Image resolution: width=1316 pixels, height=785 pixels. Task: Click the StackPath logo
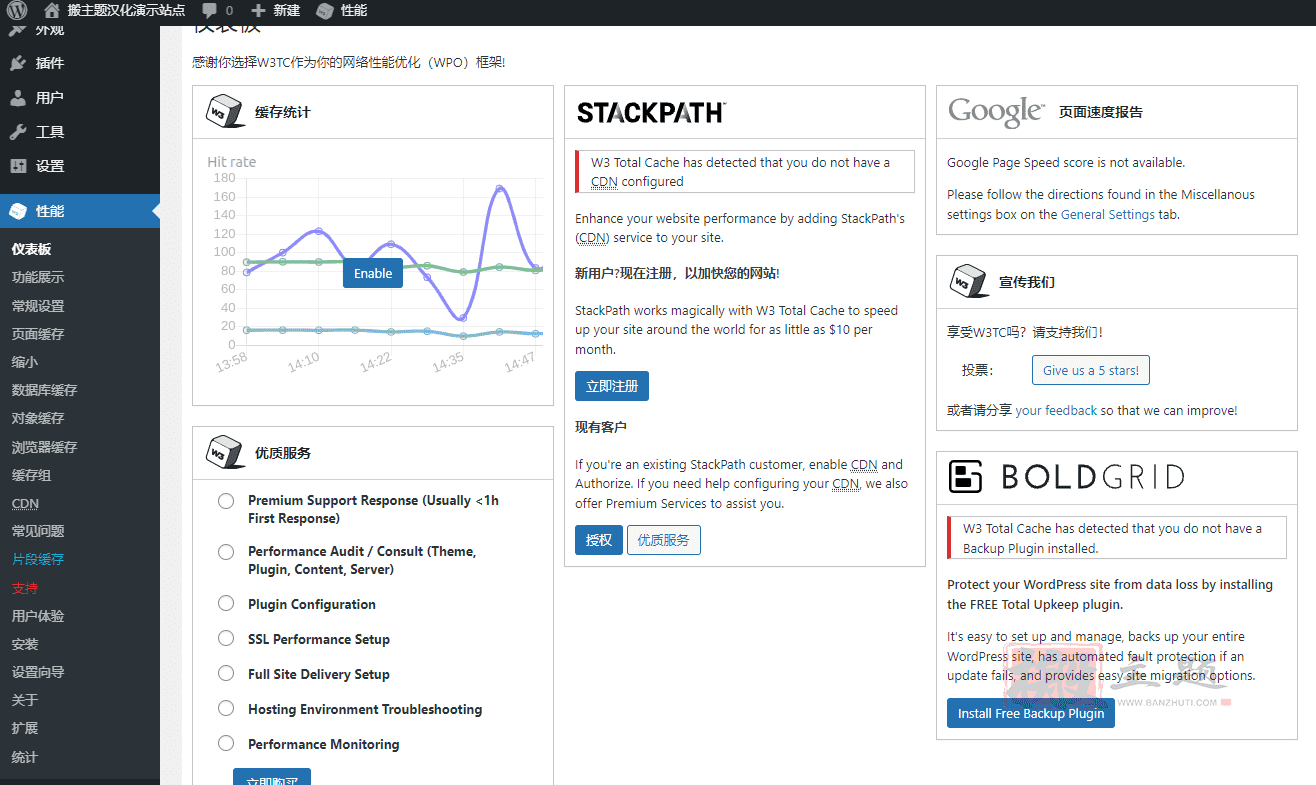tap(651, 112)
